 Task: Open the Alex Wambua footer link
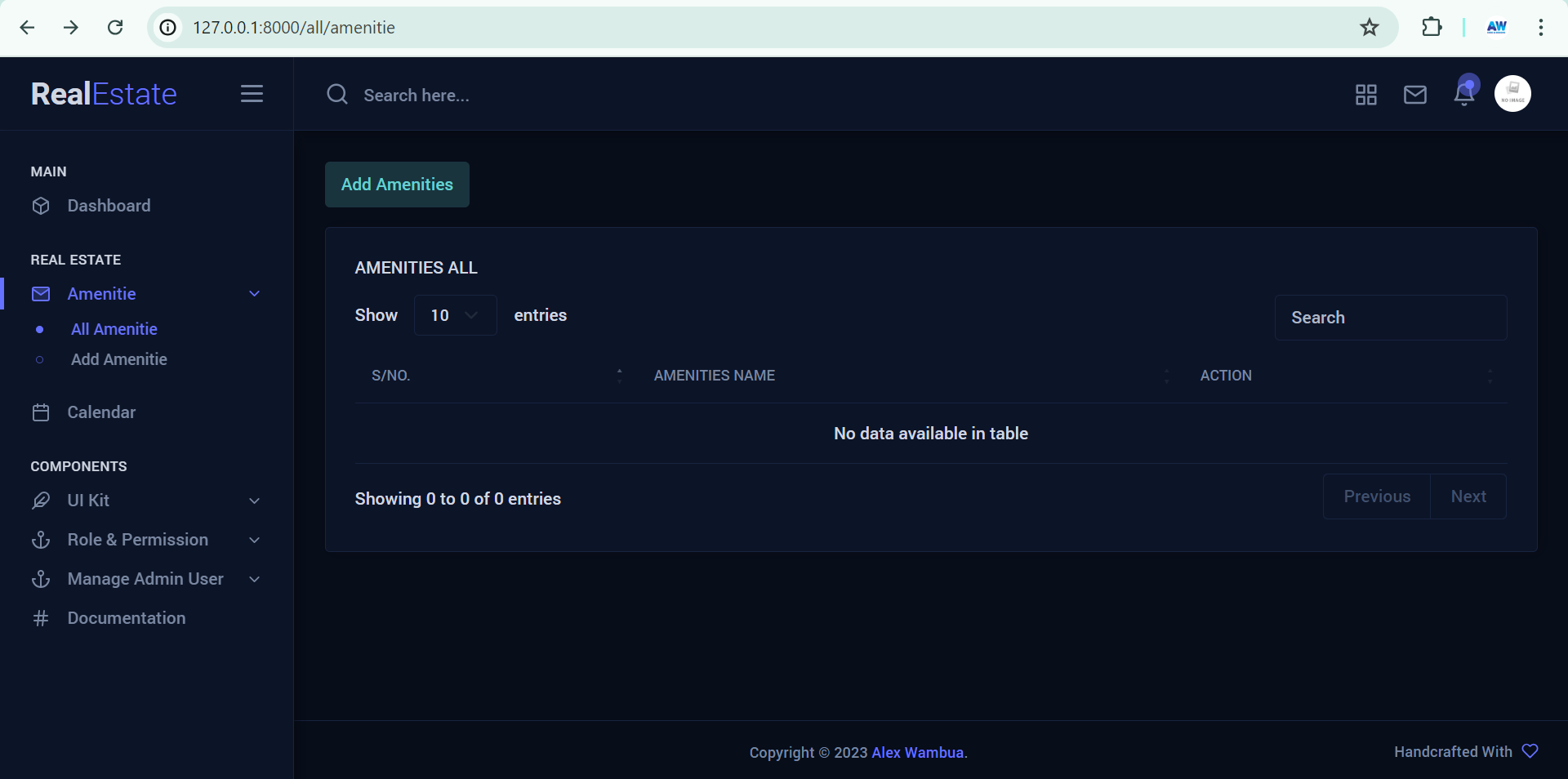pyautogui.click(x=917, y=752)
